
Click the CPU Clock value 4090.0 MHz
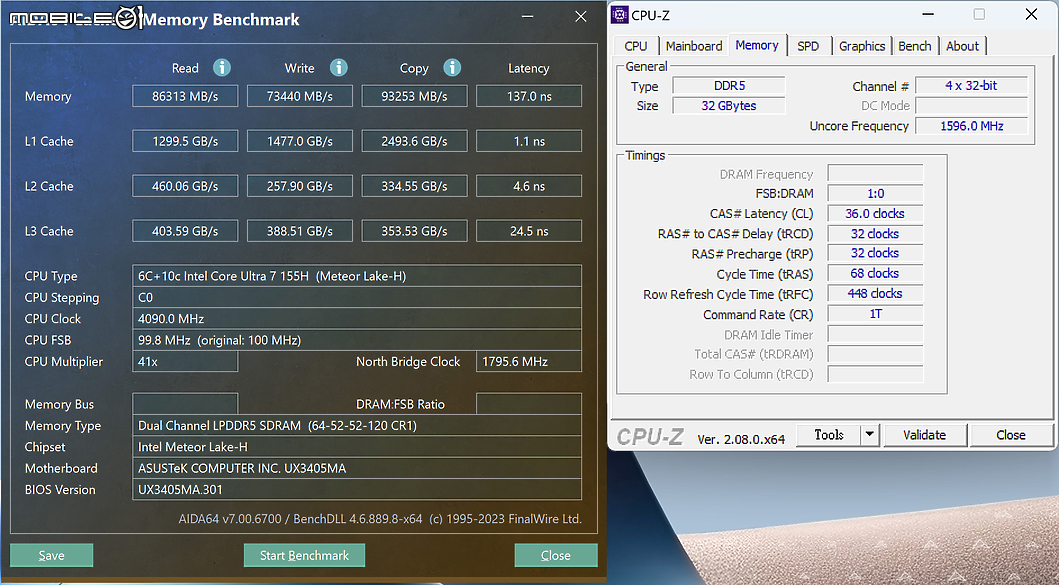click(357, 318)
